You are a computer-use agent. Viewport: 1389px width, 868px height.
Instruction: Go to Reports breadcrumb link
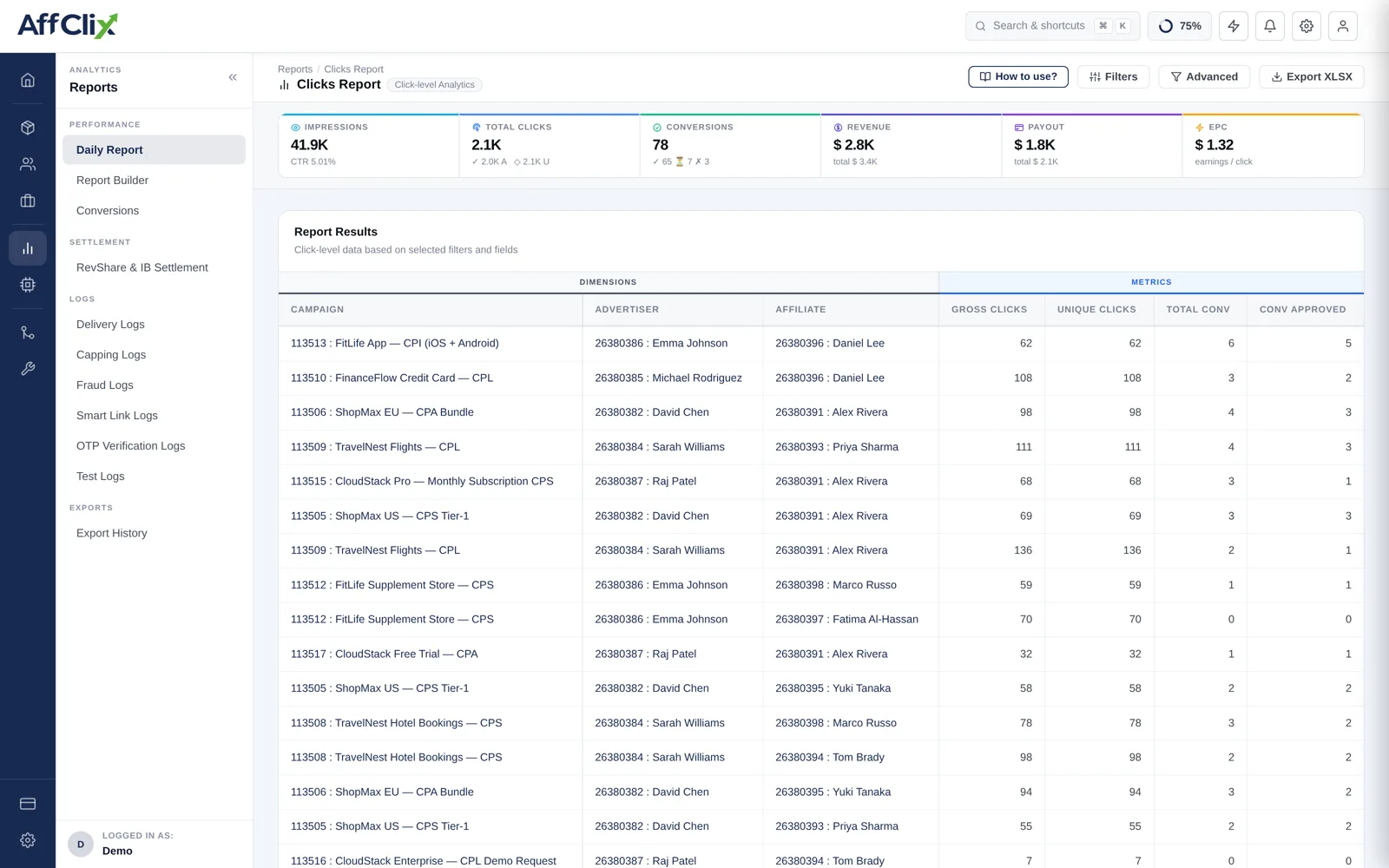295,69
